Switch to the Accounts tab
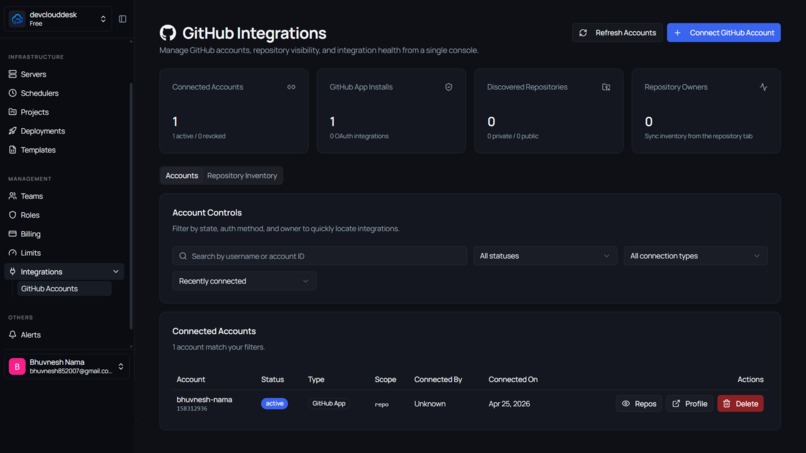Screen dimensions: 806x453 tap(181, 176)
